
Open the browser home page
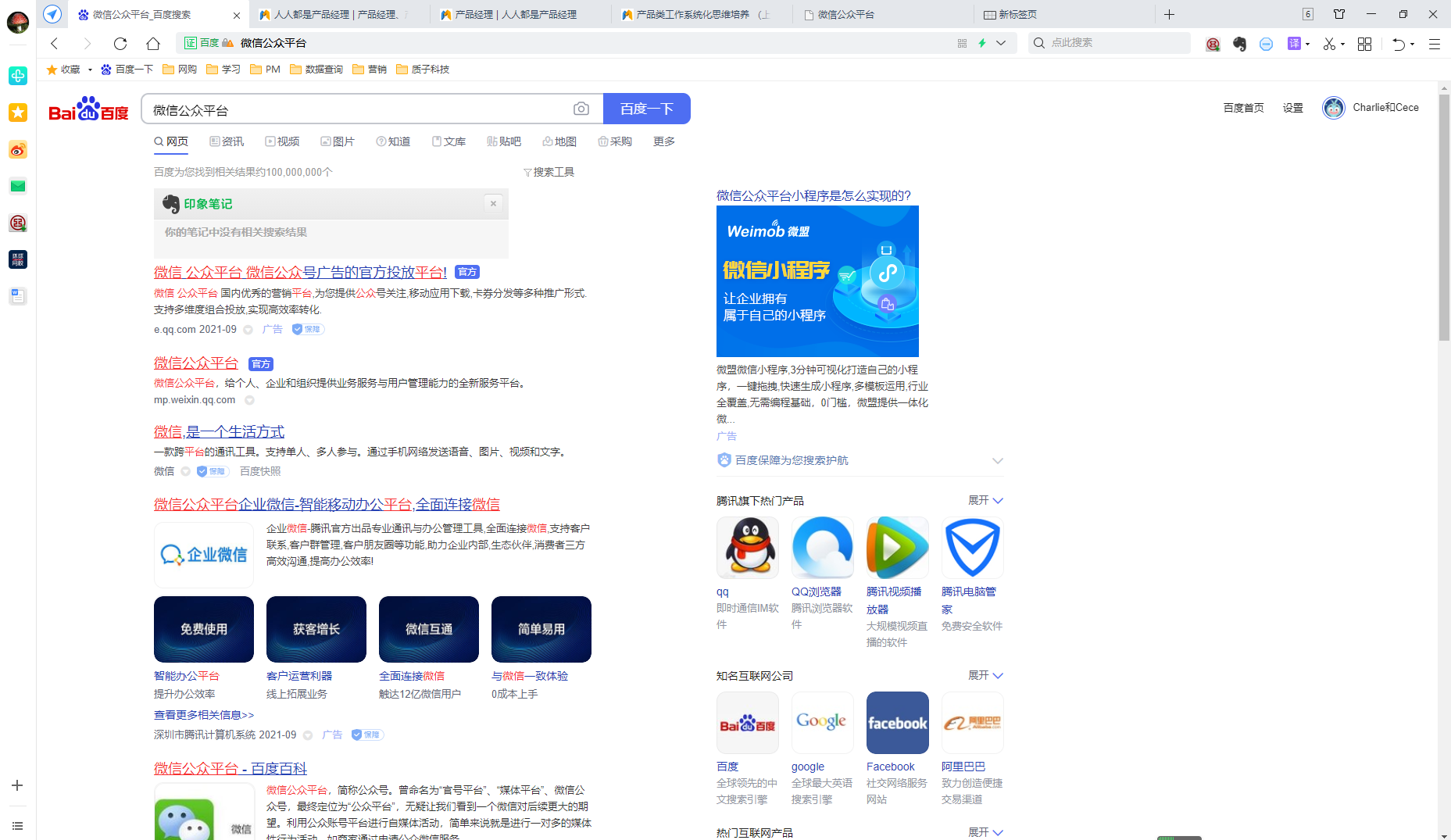(153, 44)
